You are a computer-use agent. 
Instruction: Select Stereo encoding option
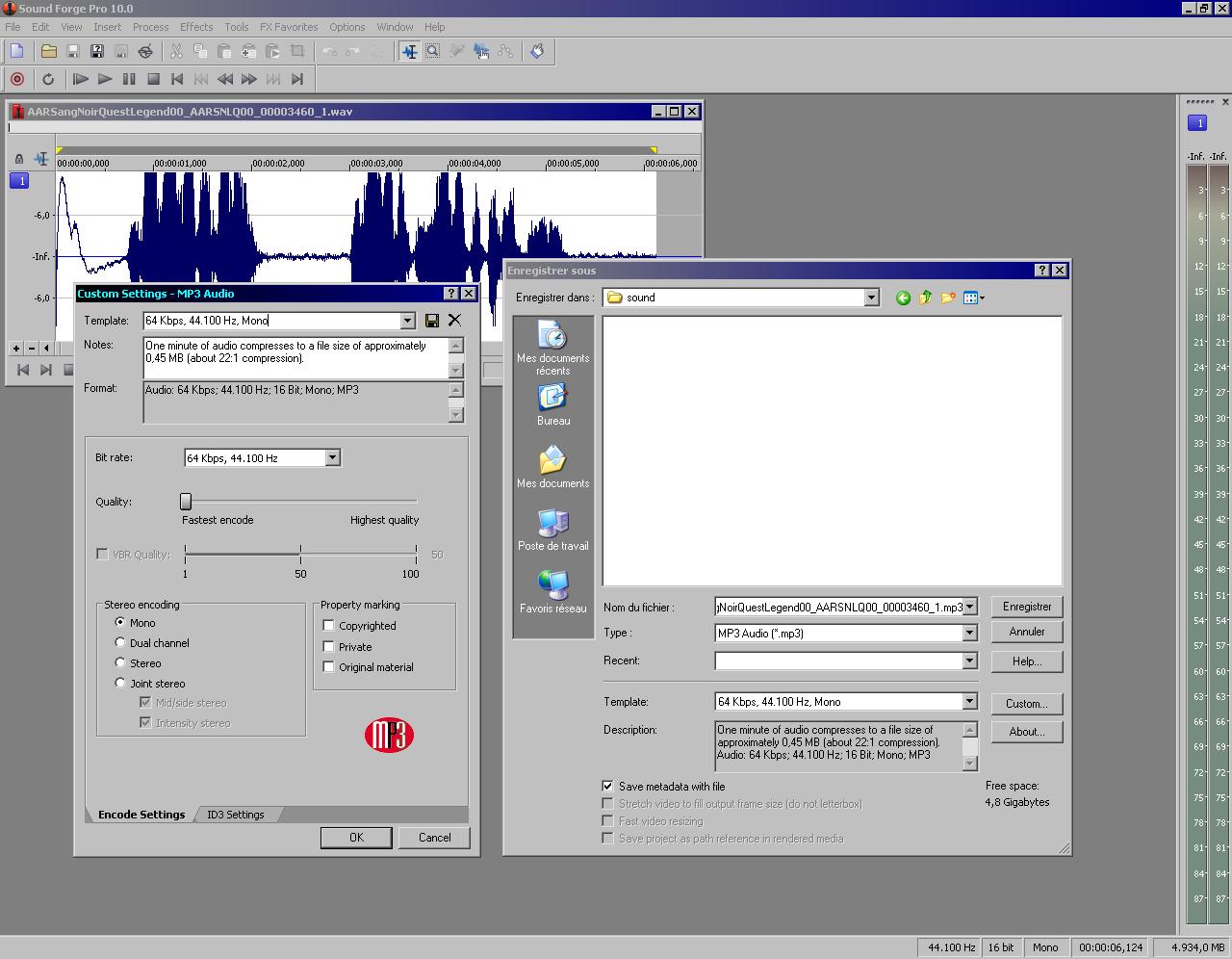click(x=120, y=662)
